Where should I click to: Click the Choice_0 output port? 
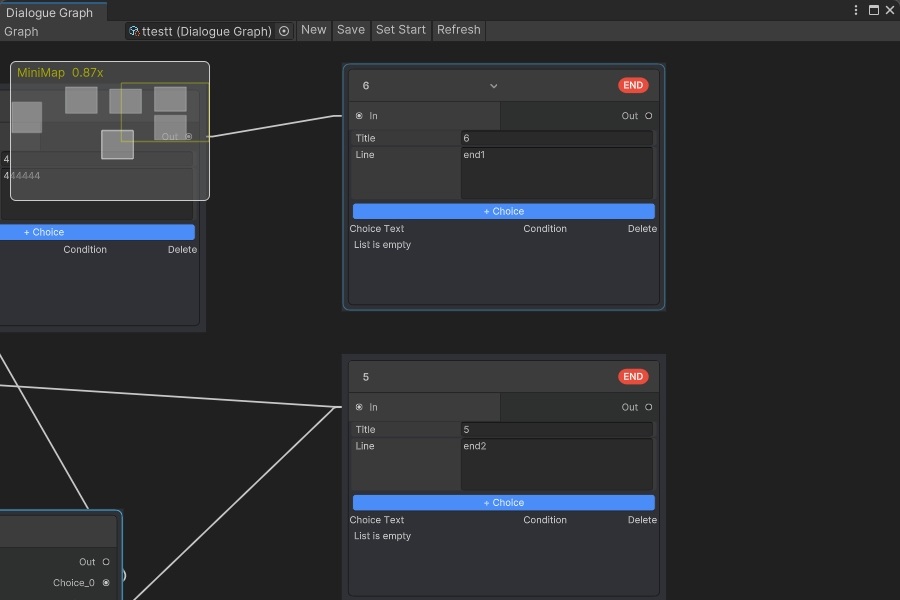[x=106, y=583]
